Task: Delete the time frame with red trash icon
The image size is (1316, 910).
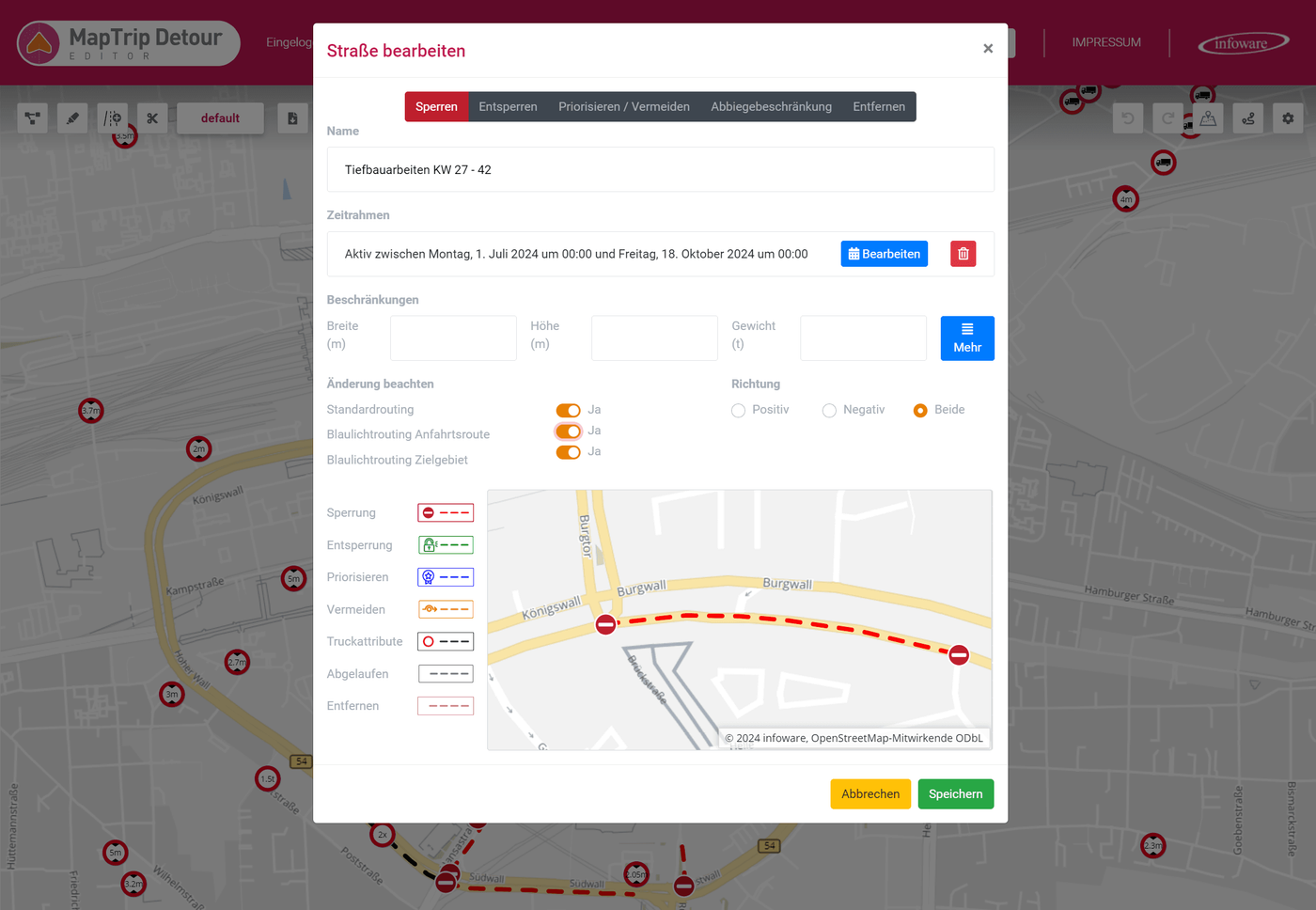Action: click(x=963, y=254)
